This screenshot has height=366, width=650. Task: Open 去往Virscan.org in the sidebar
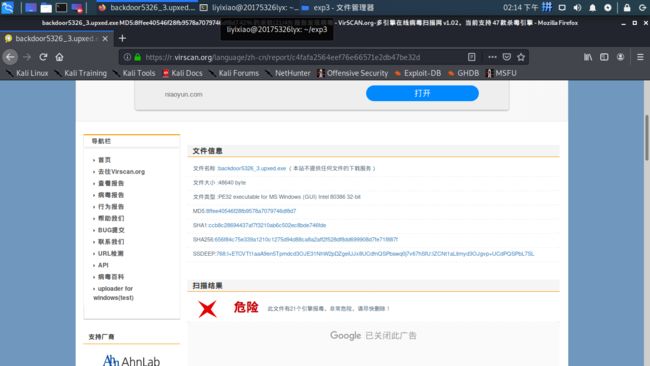pyautogui.click(x=121, y=171)
